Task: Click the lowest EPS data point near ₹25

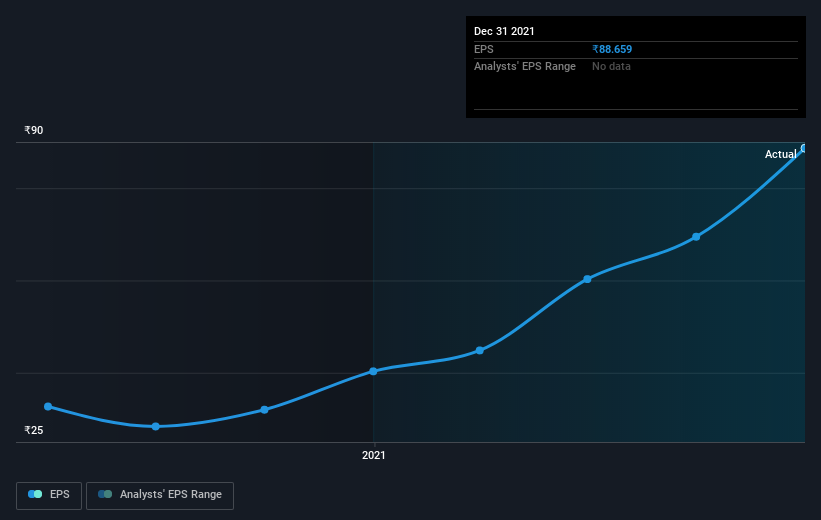Action: coord(156,426)
